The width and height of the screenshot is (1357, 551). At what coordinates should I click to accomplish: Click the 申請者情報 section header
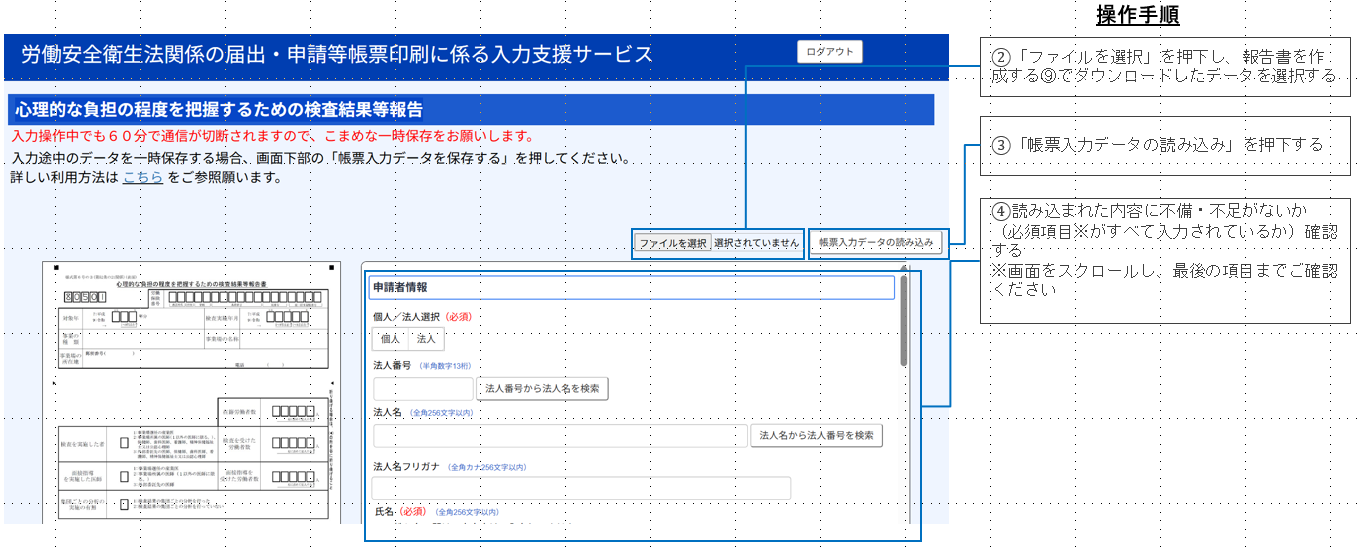pyautogui.click(x=631, y=287)
